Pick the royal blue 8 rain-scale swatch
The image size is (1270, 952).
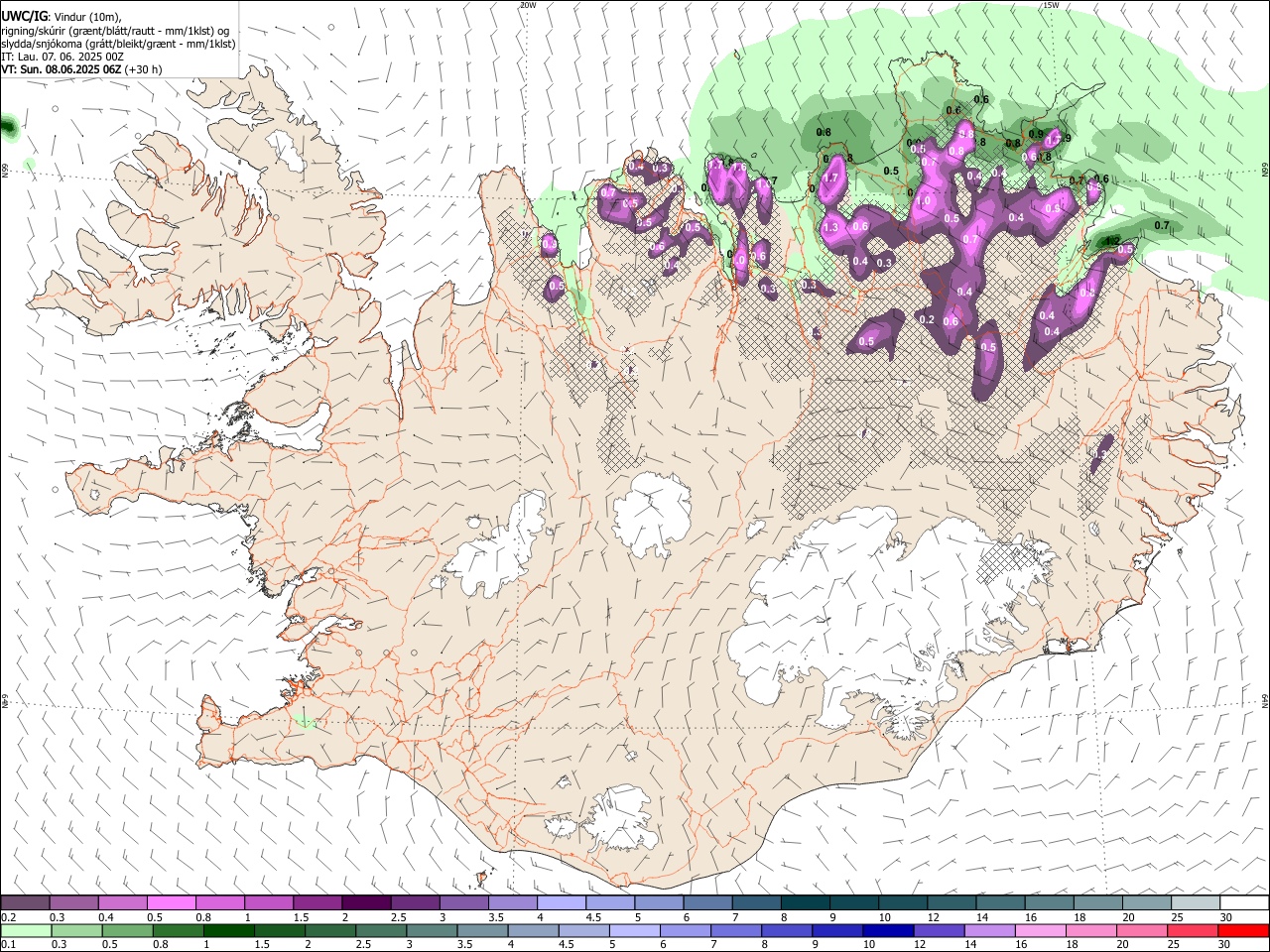pyautogui.click(x=787, y=931)
